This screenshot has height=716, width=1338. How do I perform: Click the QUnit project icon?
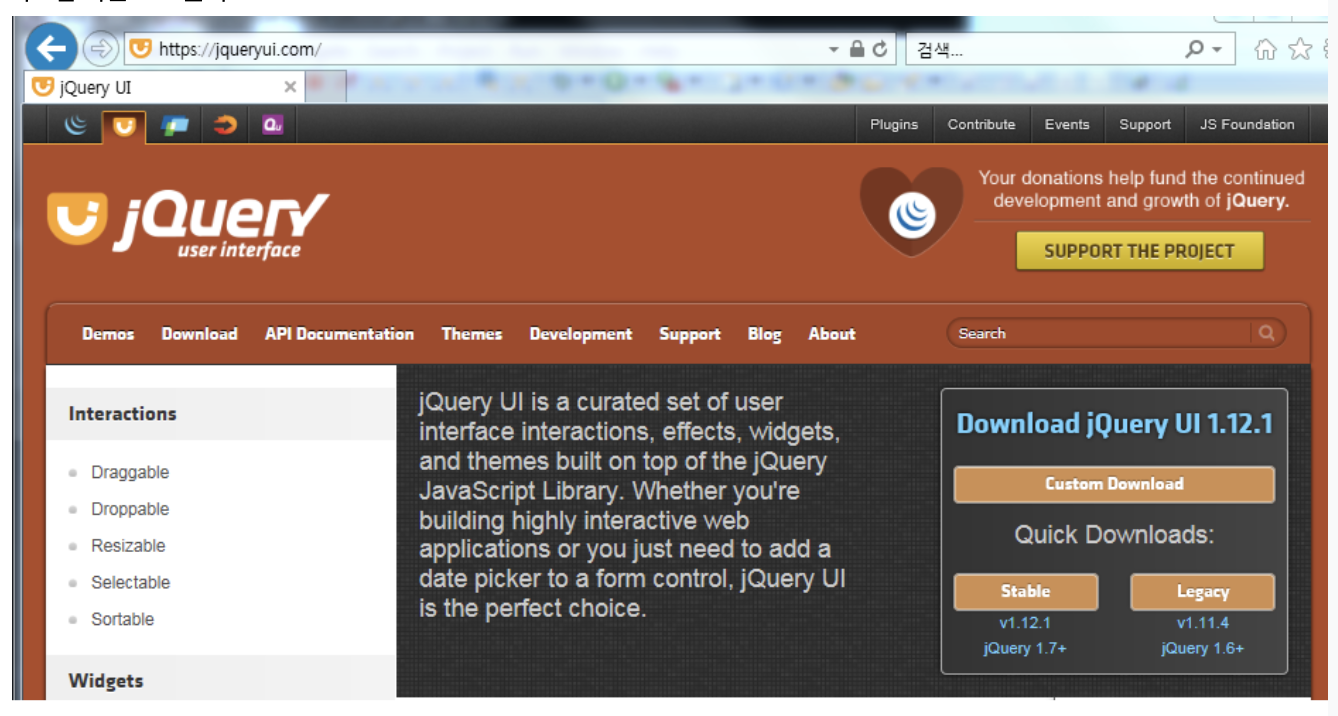272,125
